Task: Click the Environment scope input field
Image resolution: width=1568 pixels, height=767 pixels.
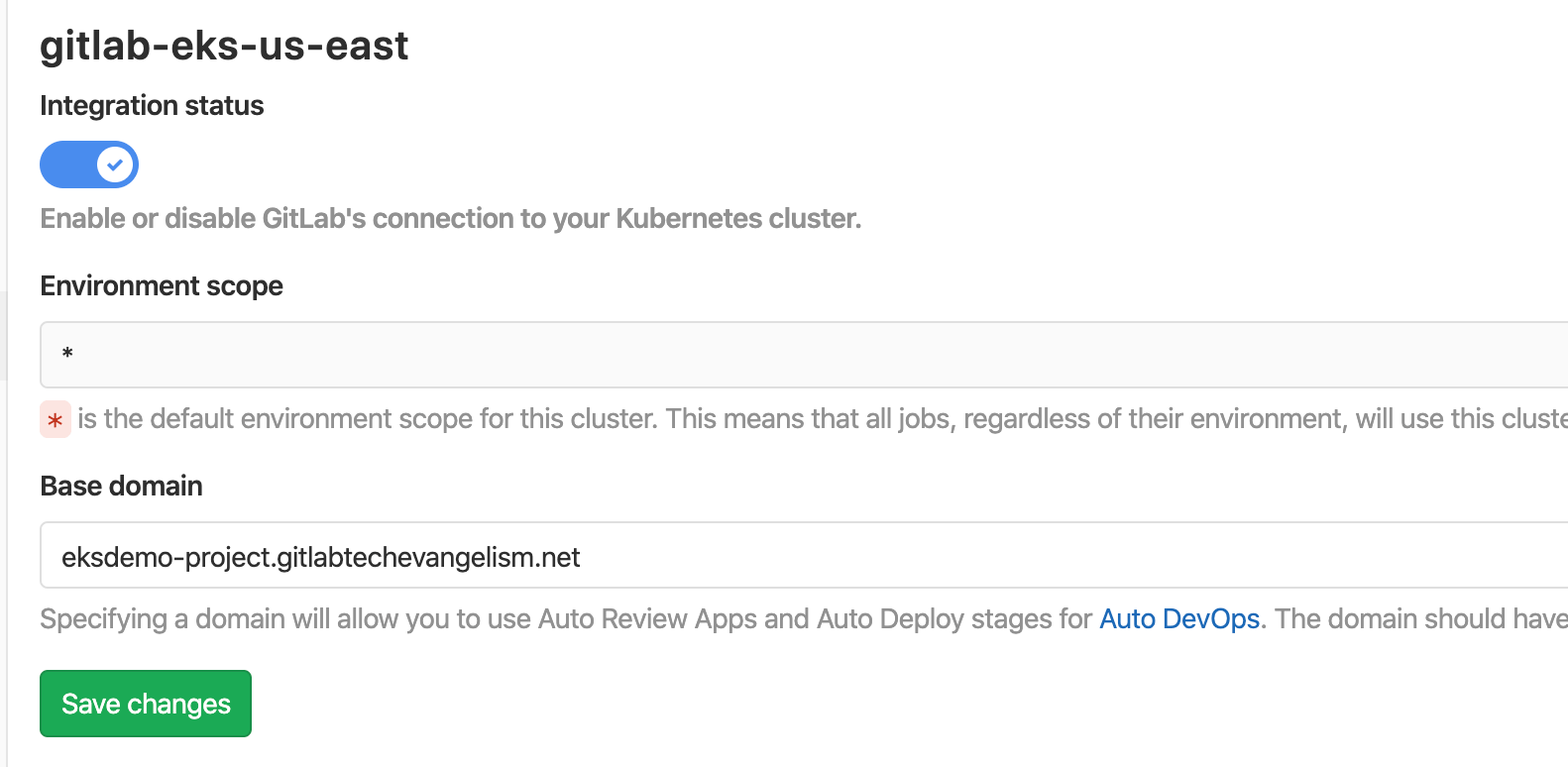Action: coord(804,355)
